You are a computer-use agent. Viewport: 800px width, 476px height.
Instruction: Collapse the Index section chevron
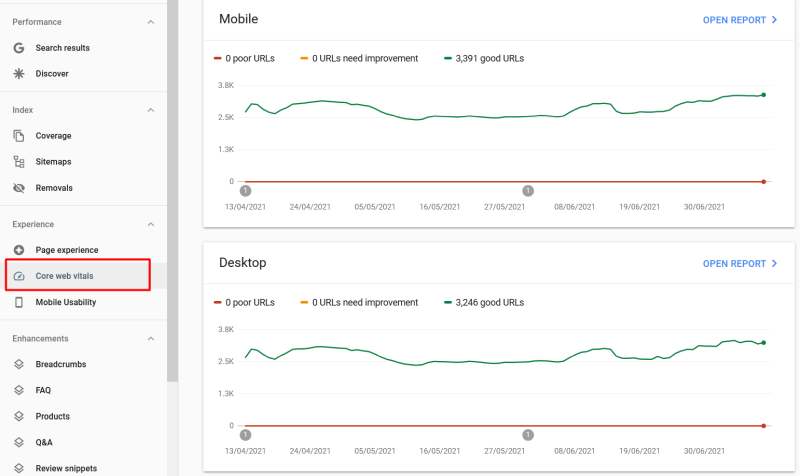tap(151, 110)
